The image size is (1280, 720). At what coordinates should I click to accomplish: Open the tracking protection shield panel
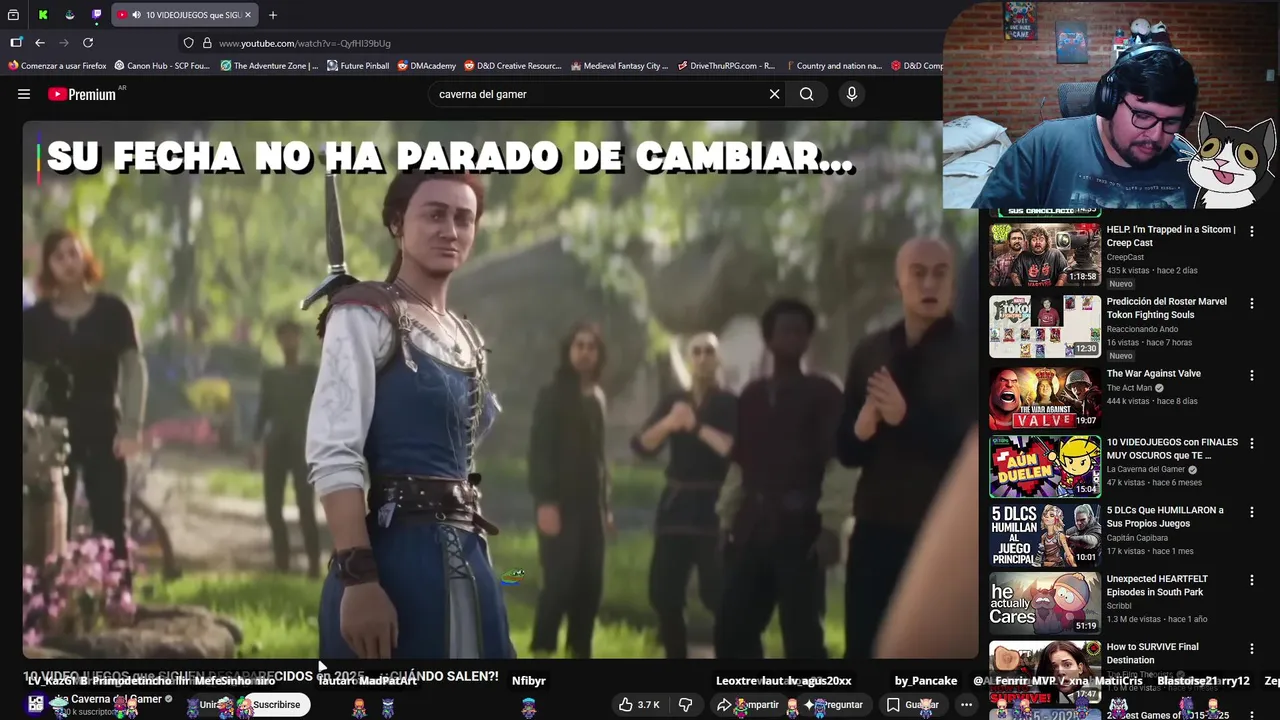coord(188,43)
